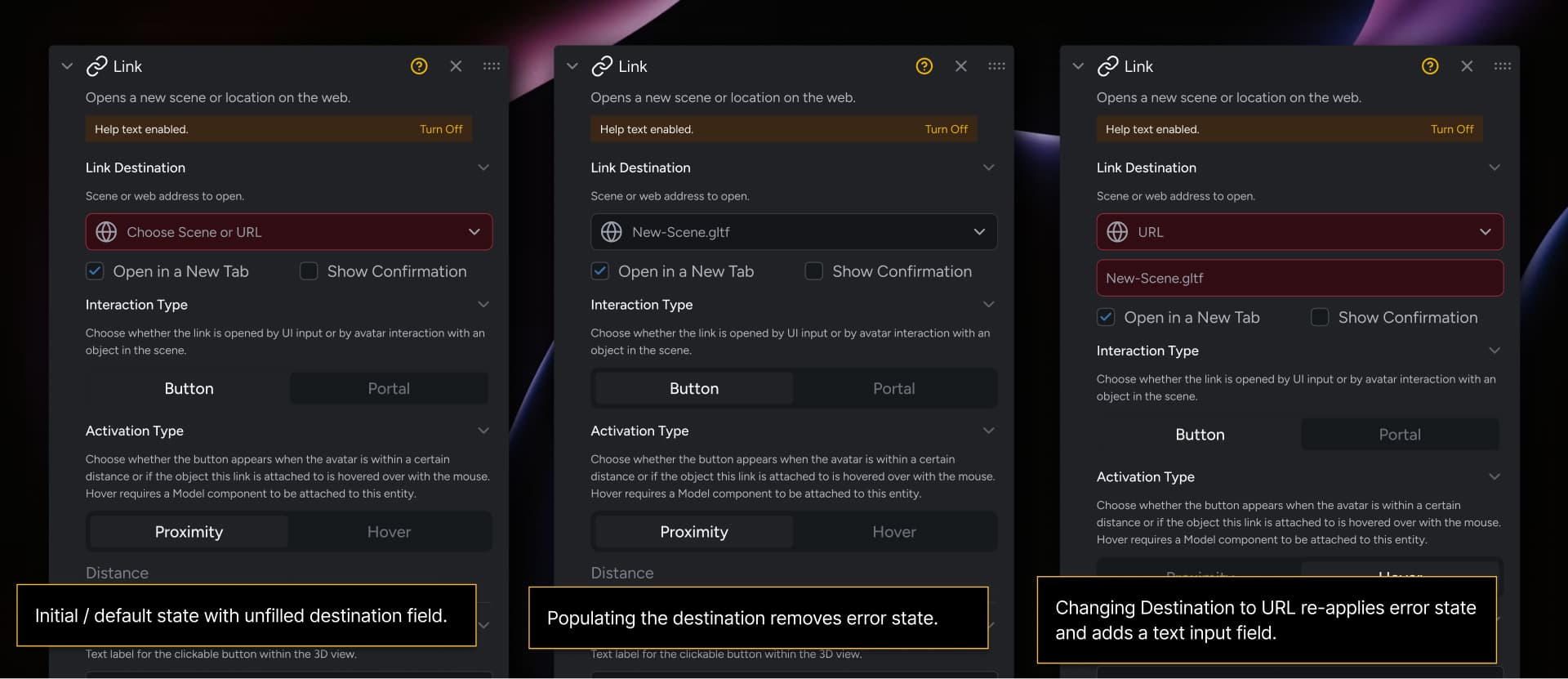Uncheck Open in a New Tab in right panel
The width and height of the screenshot is (1568, 679).
[x=1106, y=317]
